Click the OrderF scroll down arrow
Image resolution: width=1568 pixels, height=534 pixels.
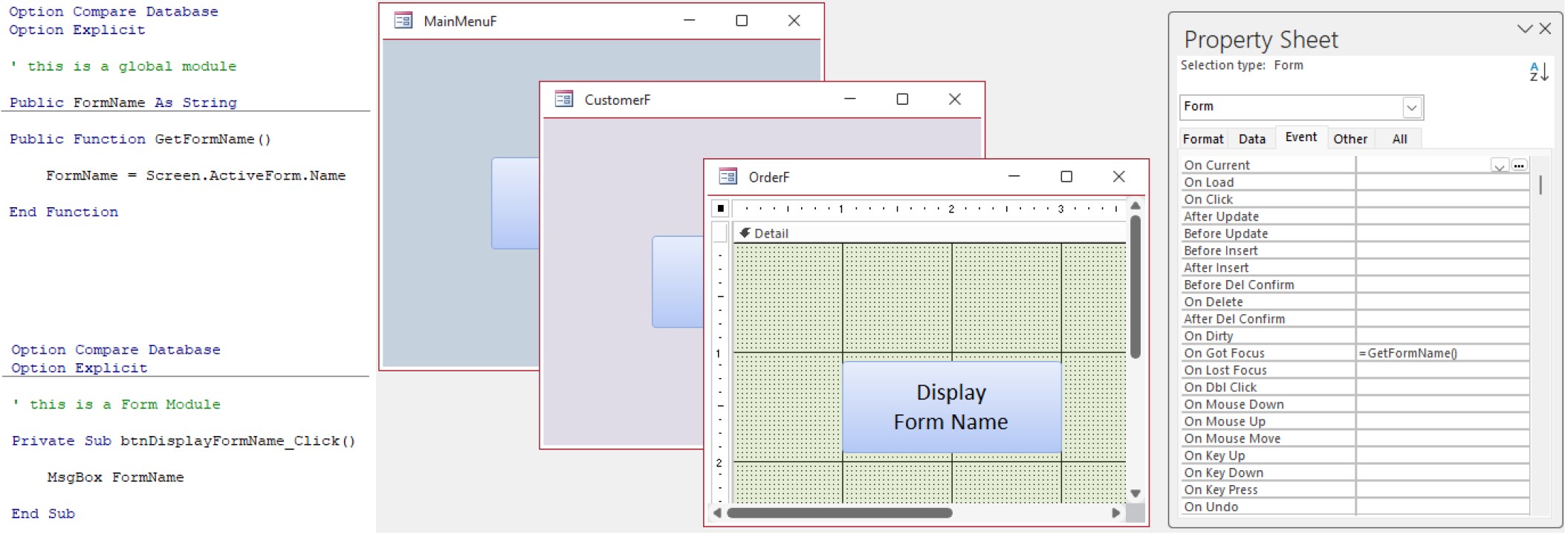[1135, 493]
